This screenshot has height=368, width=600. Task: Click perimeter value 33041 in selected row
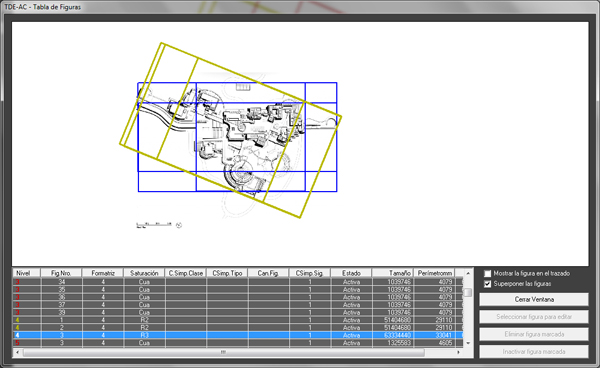coord(434,335)
